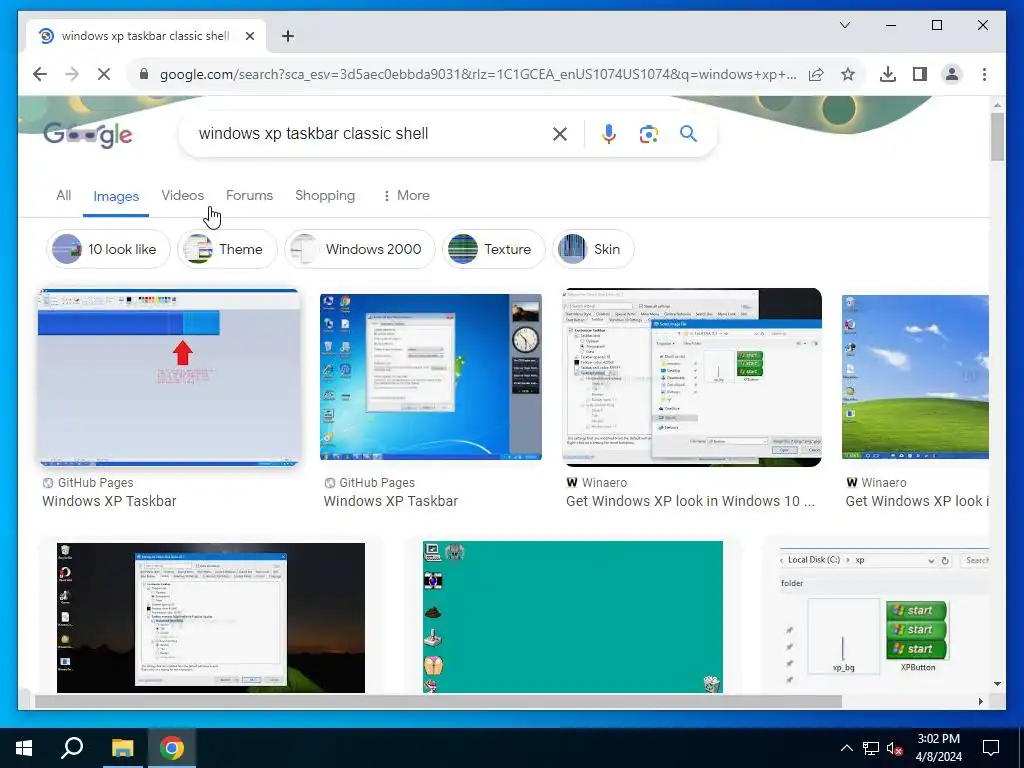Show hidden system tray icons

coord(846,748)
